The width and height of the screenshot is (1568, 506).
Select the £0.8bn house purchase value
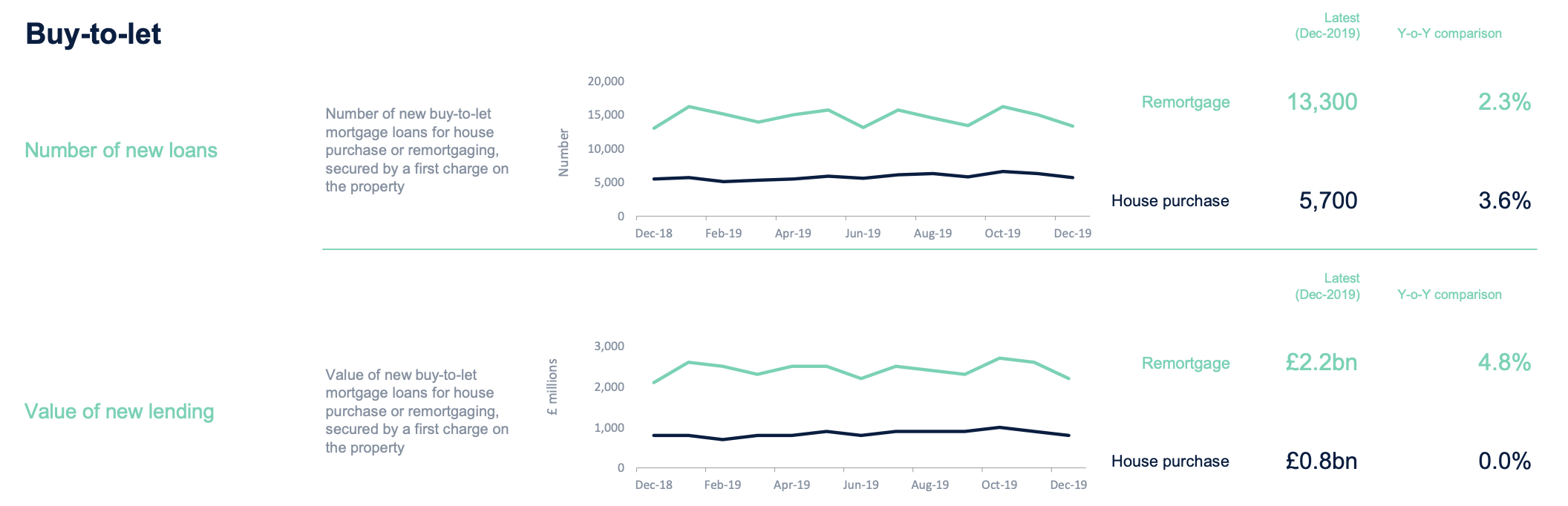[x=1321, y=461]
